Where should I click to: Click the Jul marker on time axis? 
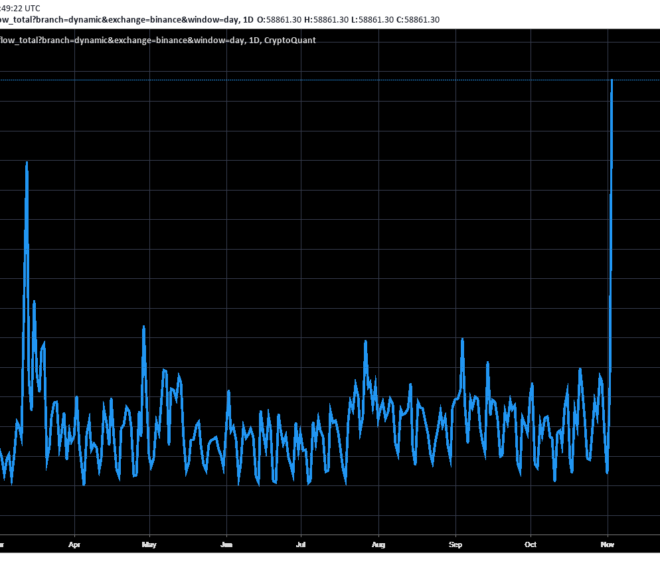[x=301, y=545]
